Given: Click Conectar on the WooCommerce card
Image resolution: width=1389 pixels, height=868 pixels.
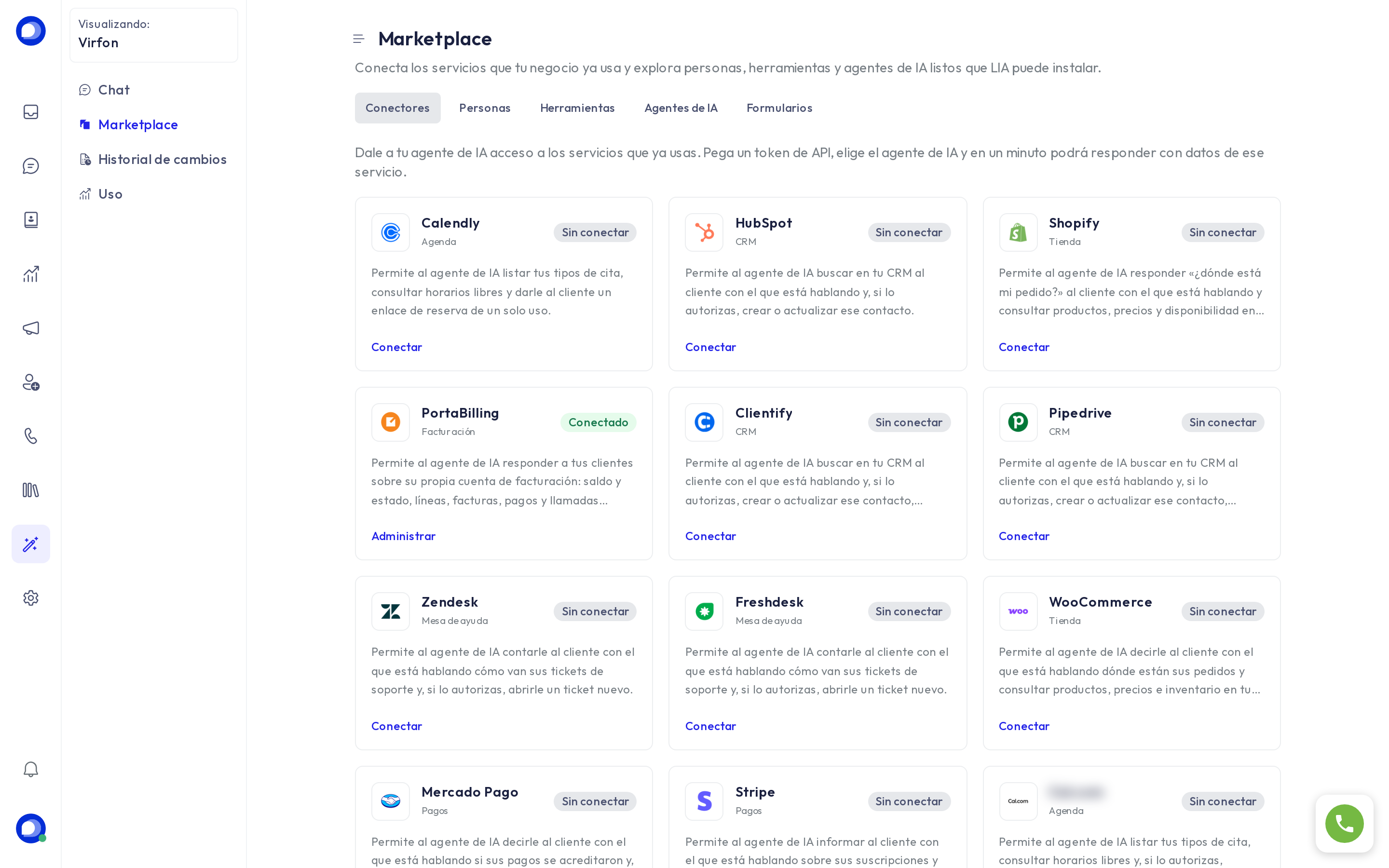Looking at the screenshot, I should tap(1023, 726).
